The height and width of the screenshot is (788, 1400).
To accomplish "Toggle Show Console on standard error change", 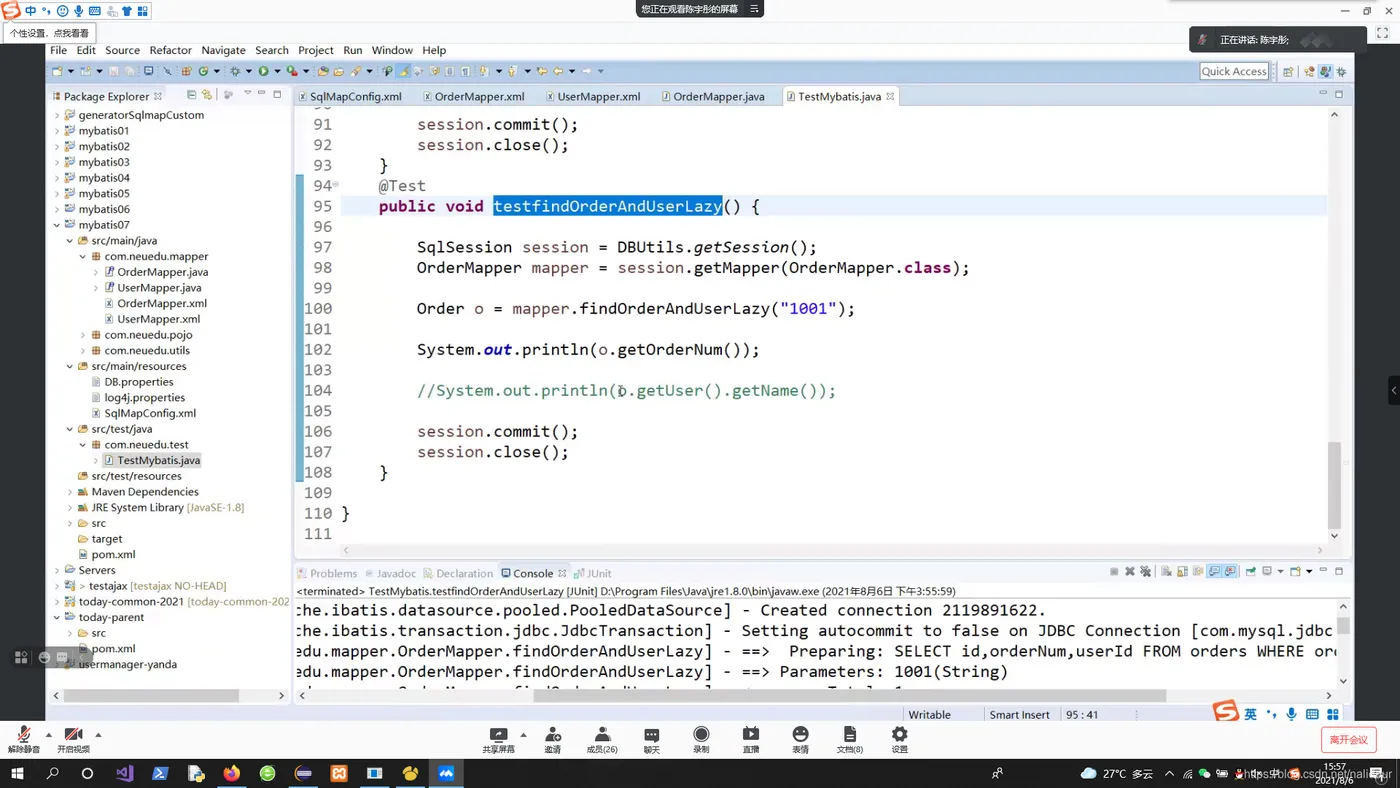I will (1230, 572).
